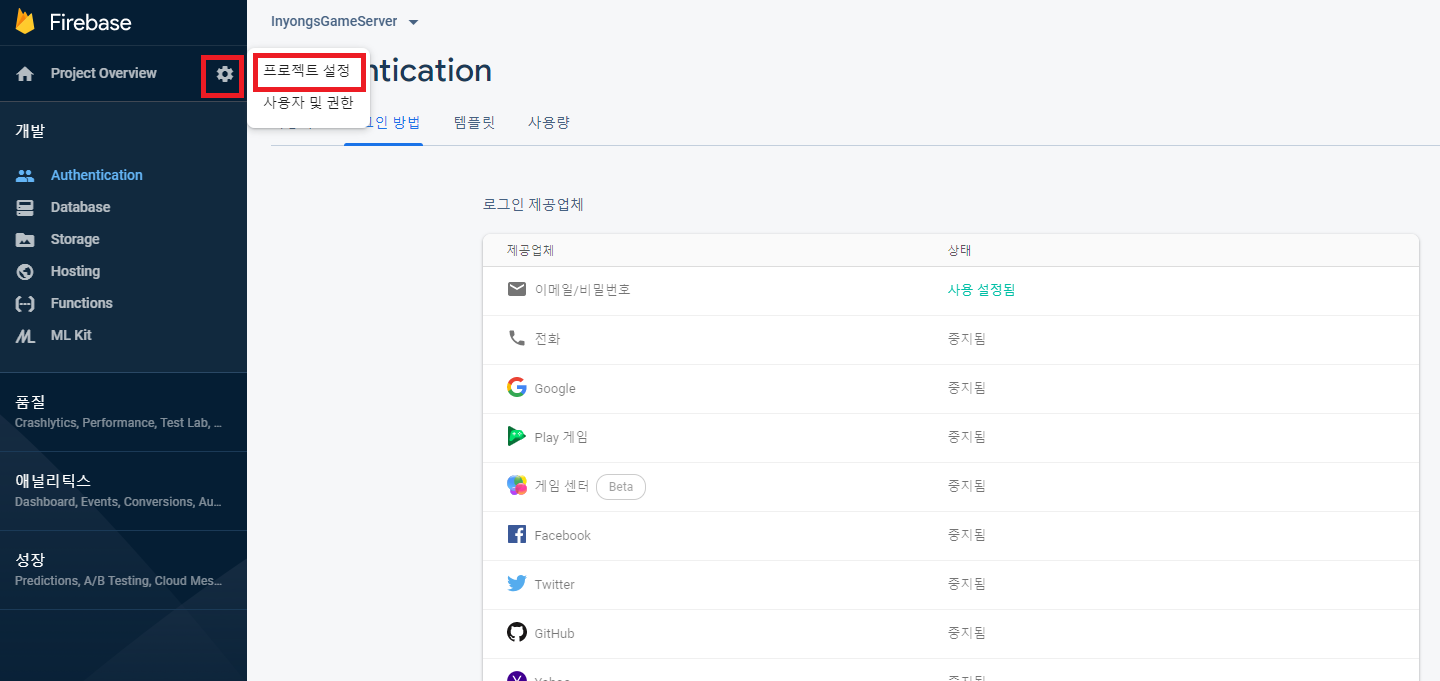Image resolution: width=1440 pixels, height=681 pixels.
Task: Click the Firebase title text
Action: click(x=90, y=22)
